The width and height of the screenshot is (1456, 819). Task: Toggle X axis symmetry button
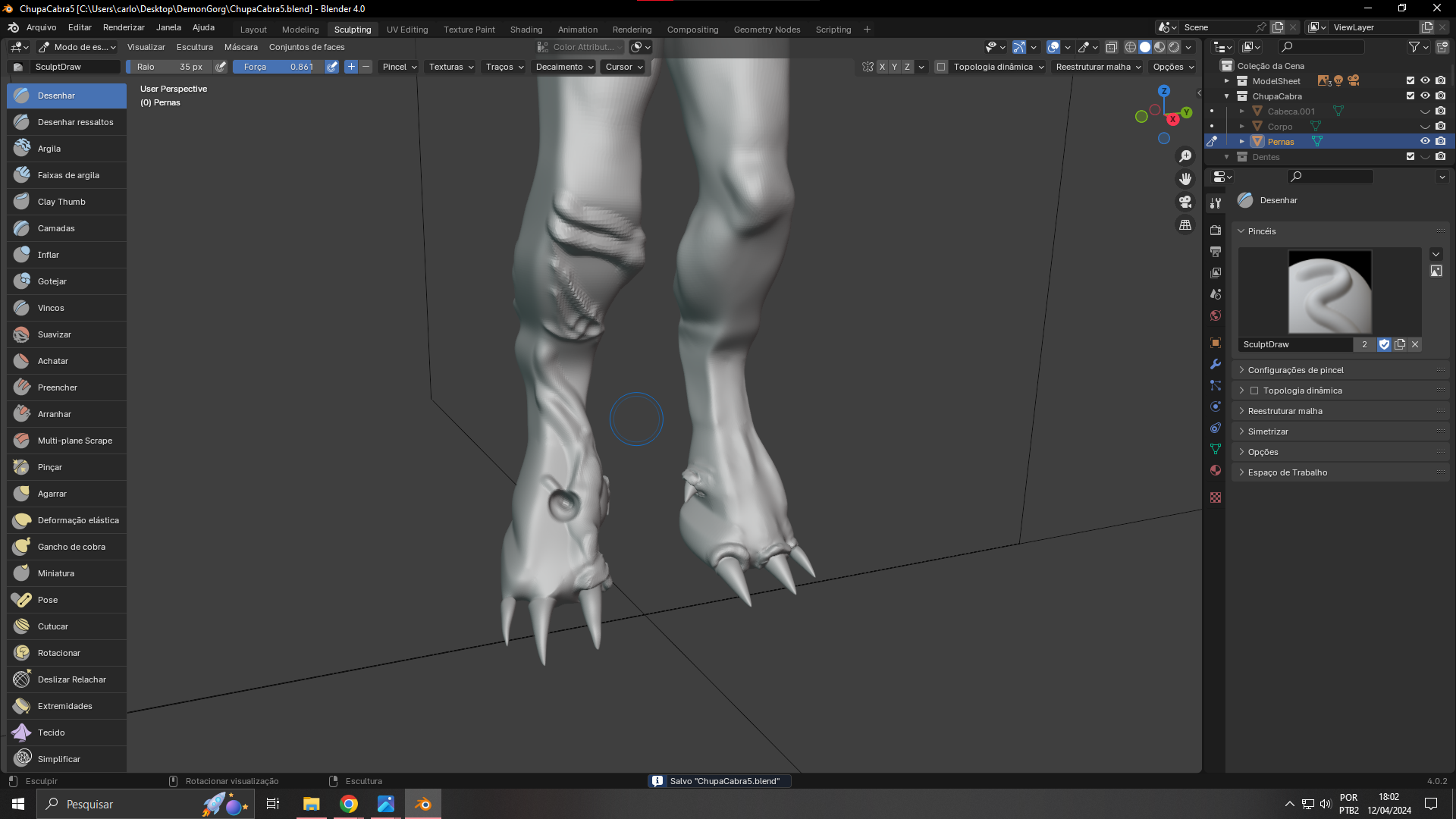pos(882,67)
